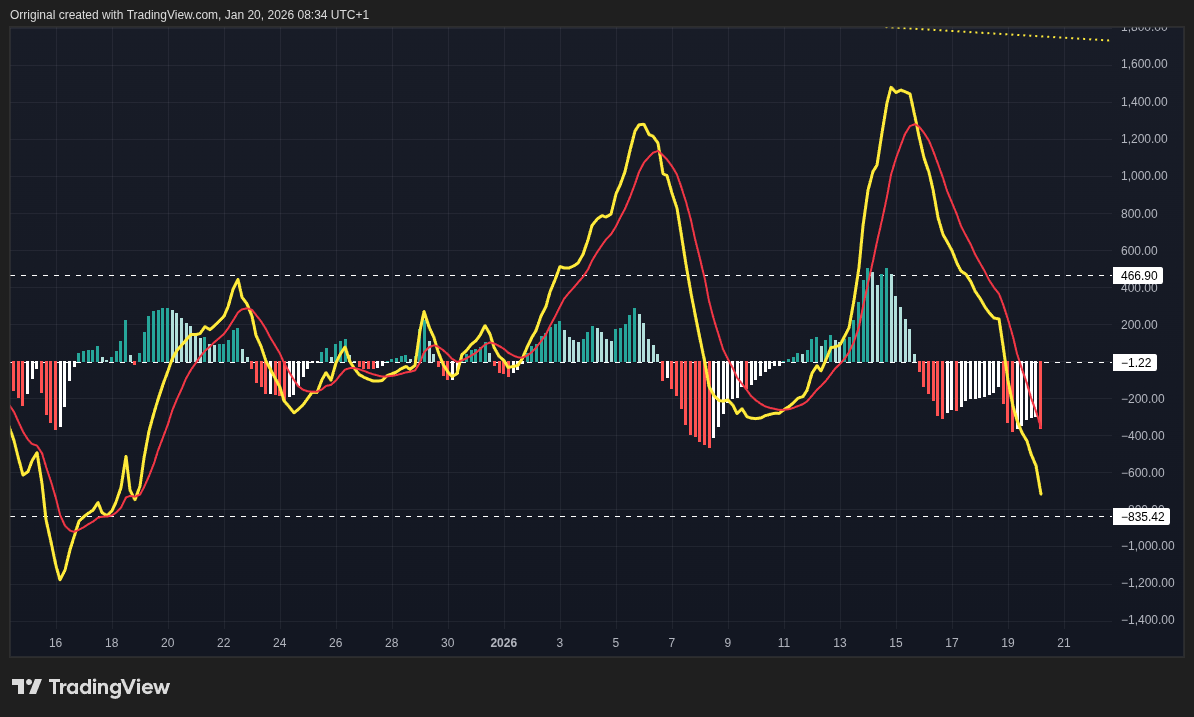Click date 21 on the time axis
Viewport: 1194px width, 717px height.
click(1064, 643)
